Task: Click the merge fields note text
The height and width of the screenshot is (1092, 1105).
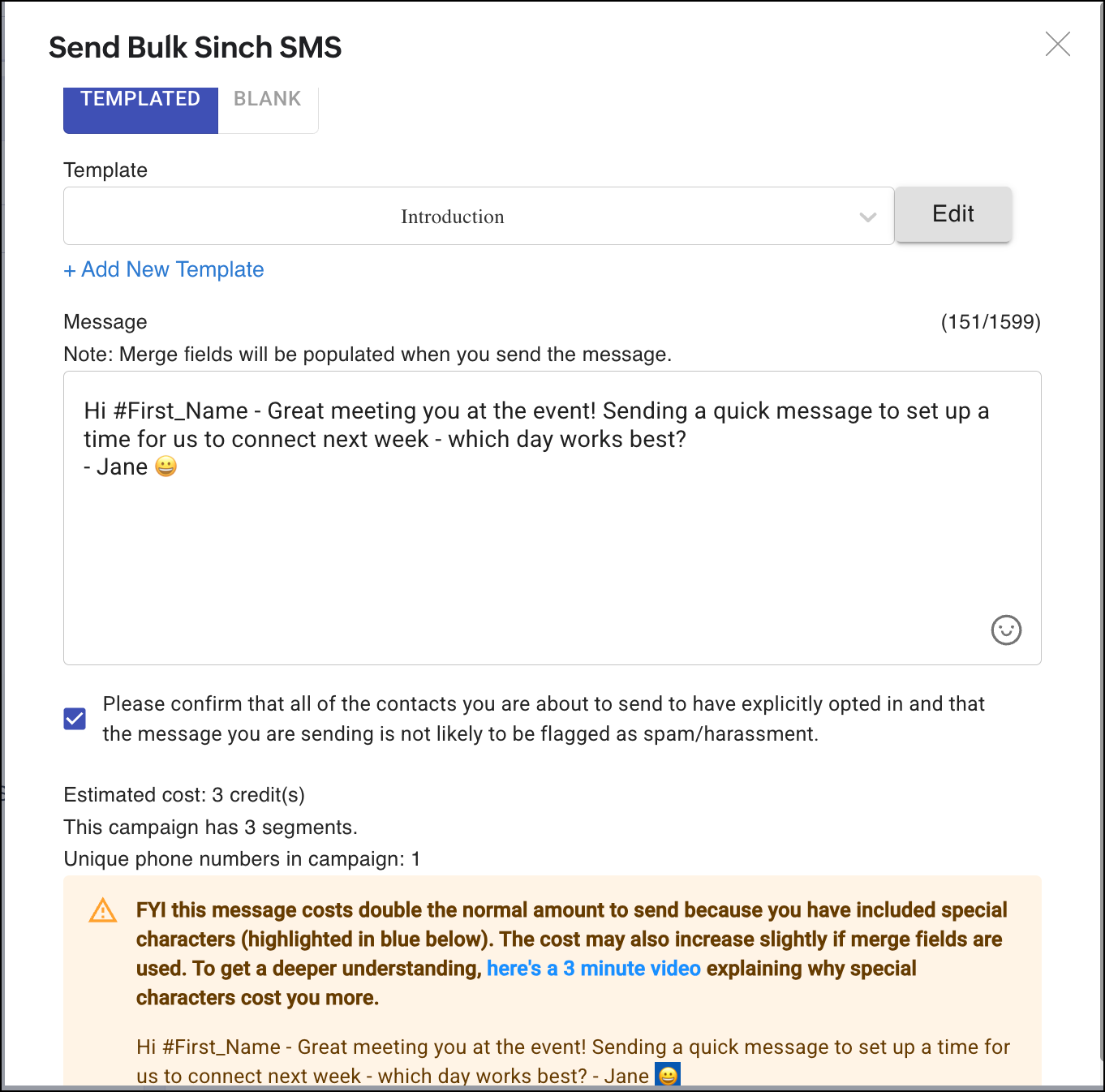Action: 368,355
